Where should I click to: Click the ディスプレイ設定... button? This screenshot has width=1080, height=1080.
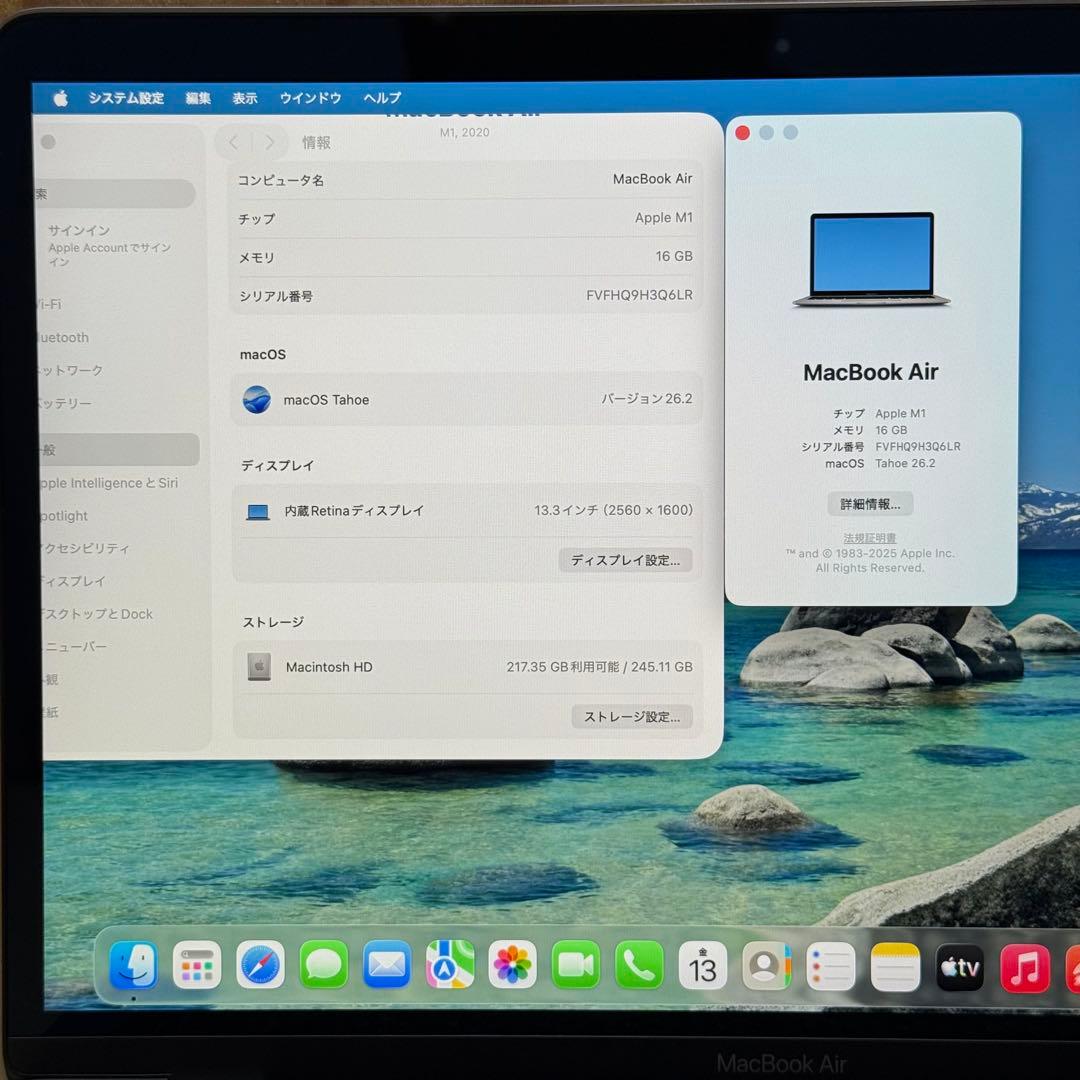click(x=625, y=560)
